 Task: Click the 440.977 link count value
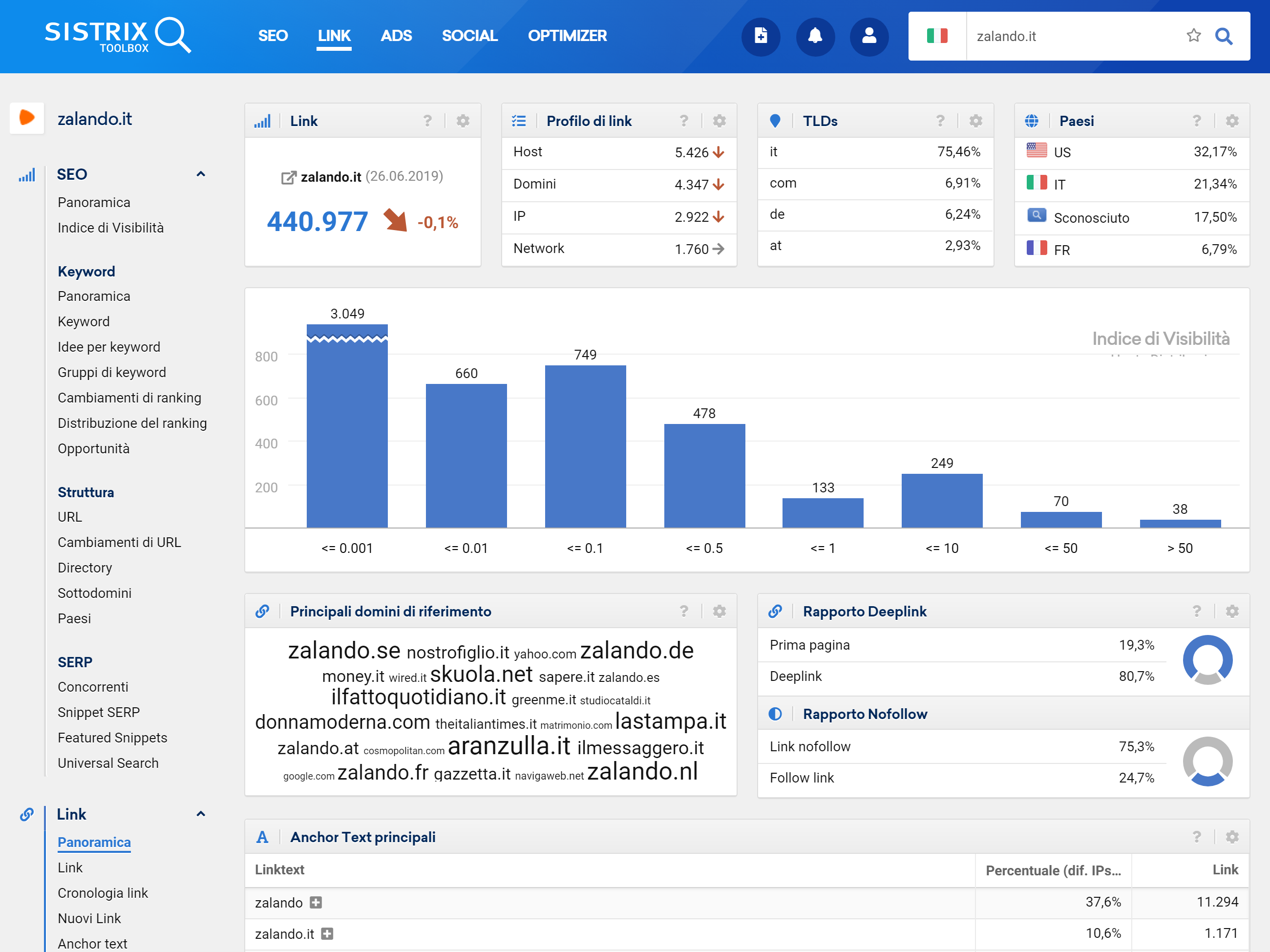317,222
